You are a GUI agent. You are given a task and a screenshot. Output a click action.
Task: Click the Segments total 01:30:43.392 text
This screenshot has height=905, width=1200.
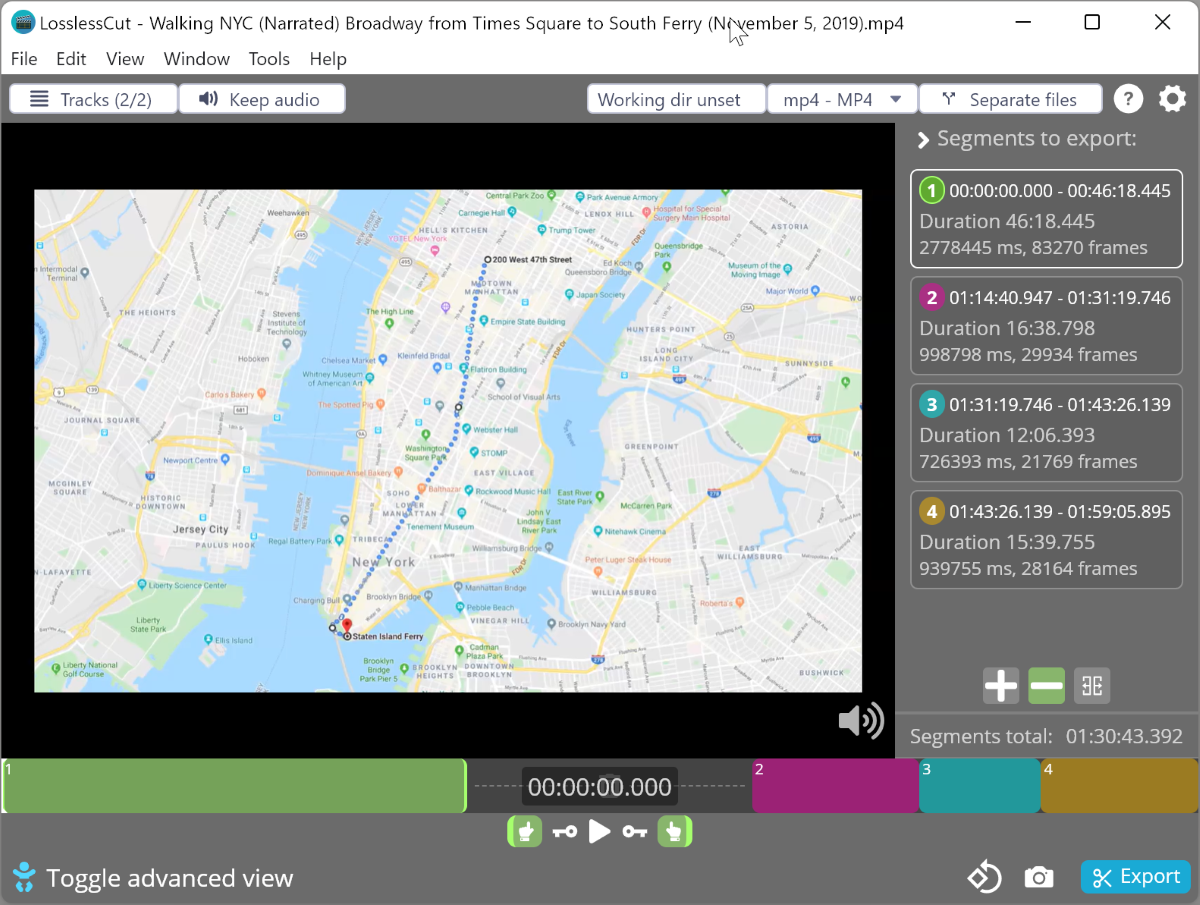point(1046,737)
